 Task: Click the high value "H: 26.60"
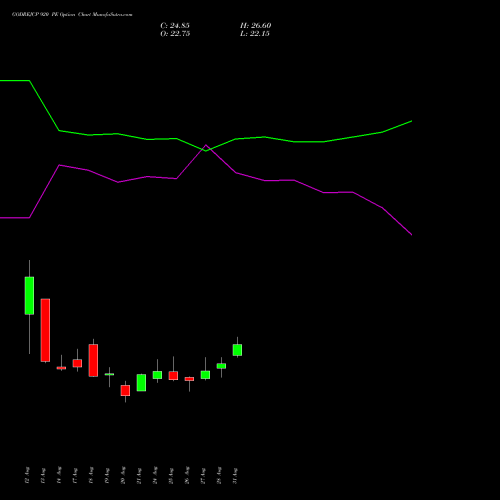[256, 26]
